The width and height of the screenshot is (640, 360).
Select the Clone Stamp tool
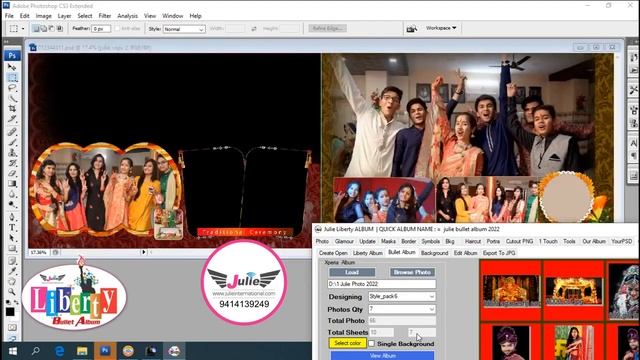(12, 153)
